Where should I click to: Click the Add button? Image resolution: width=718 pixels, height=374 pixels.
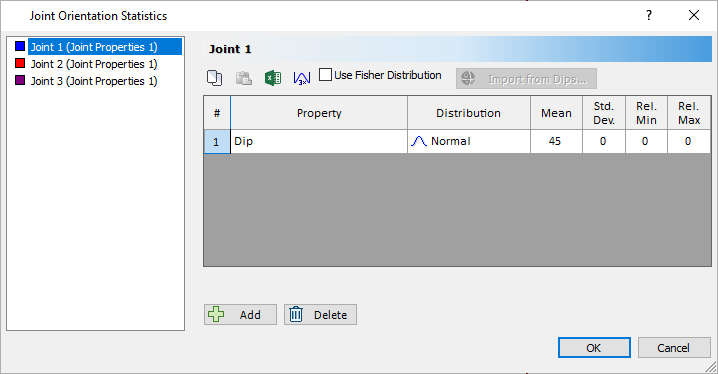[x=240, y=314]
